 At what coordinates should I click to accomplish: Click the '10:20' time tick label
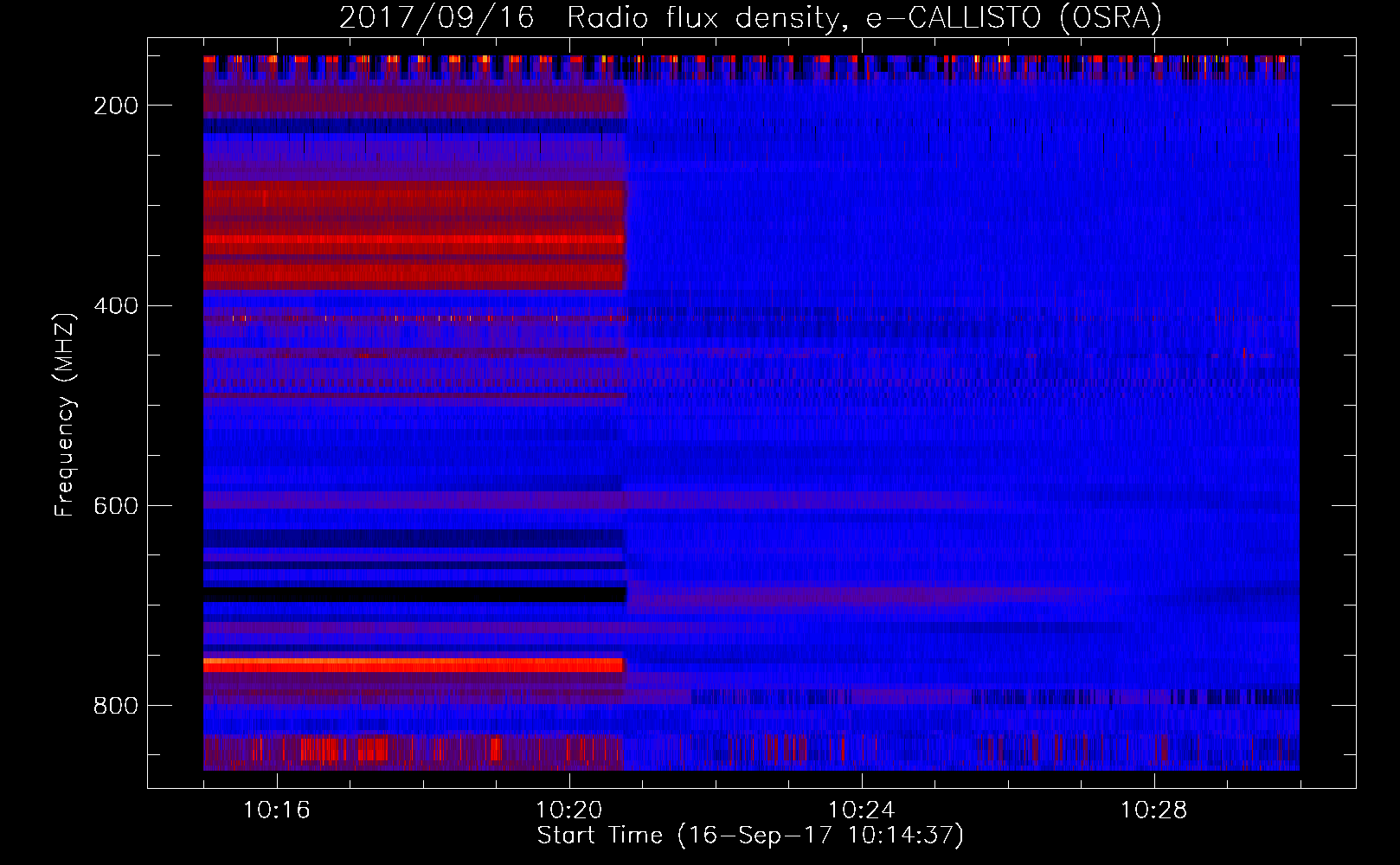coord(568,811)
